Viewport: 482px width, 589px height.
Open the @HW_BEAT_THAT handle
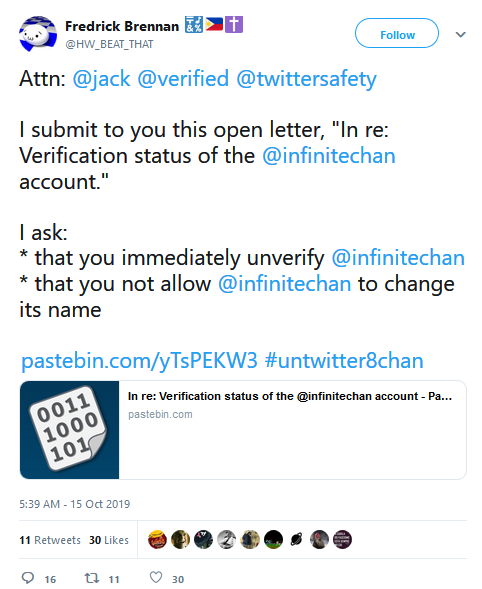(109, 44)
